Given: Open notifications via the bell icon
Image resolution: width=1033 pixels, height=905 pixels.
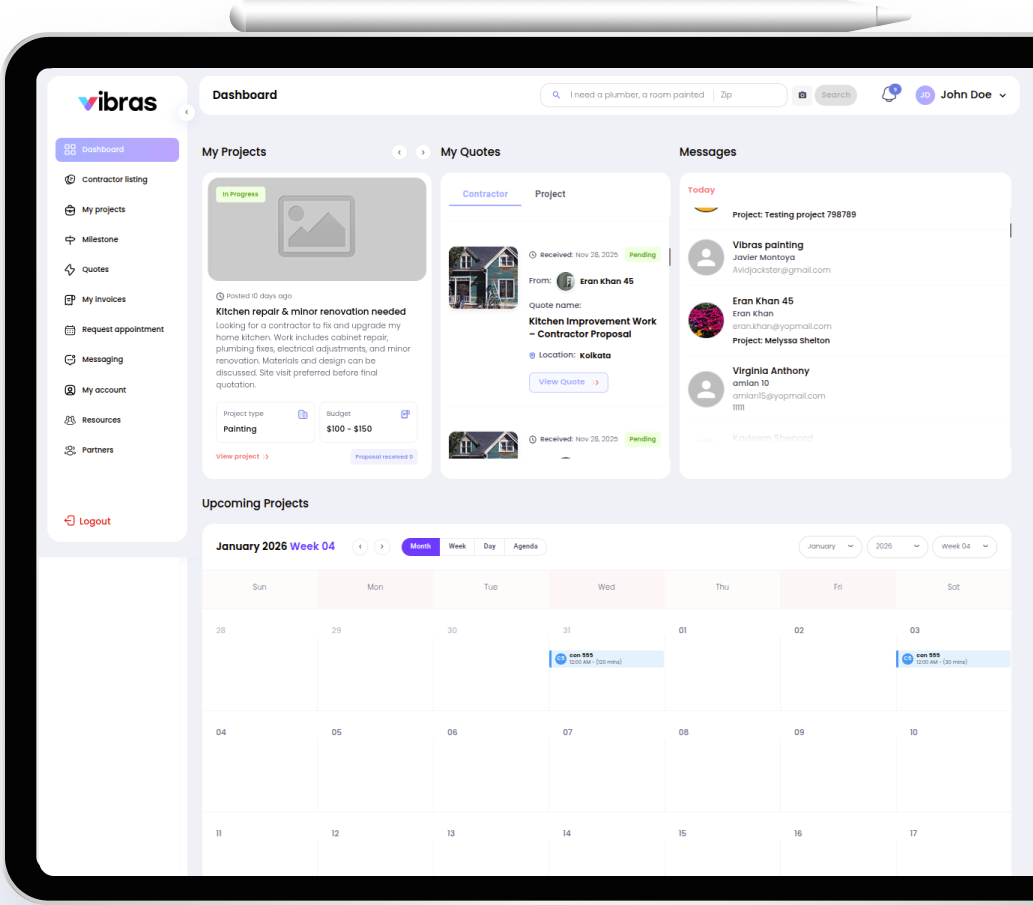Looking at the screenshot, I should pos(888,93).
